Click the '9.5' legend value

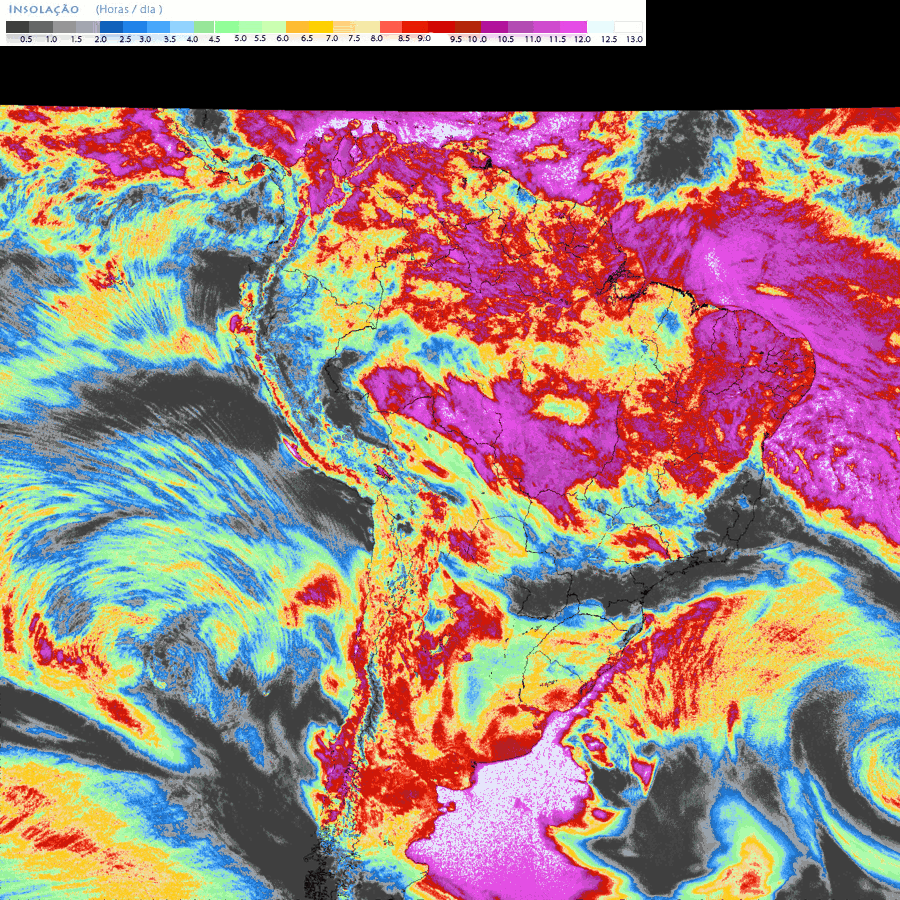(456, 40)
